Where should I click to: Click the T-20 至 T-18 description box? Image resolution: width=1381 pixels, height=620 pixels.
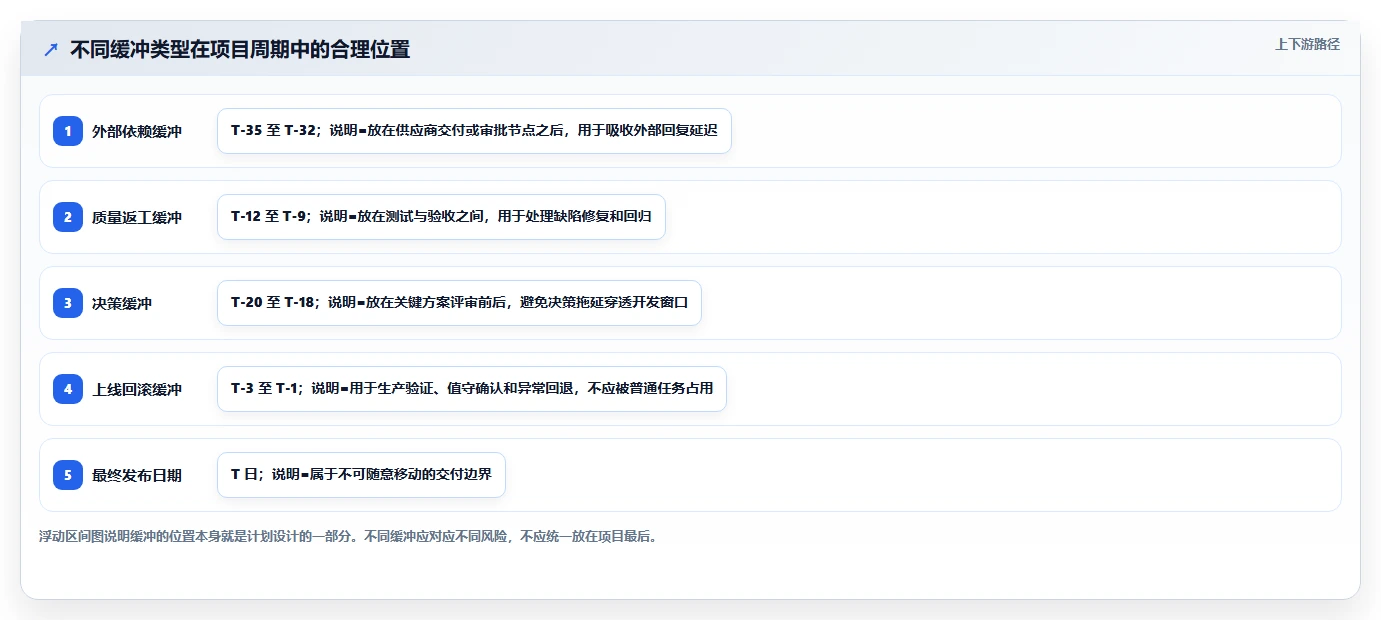pos(459,303)
